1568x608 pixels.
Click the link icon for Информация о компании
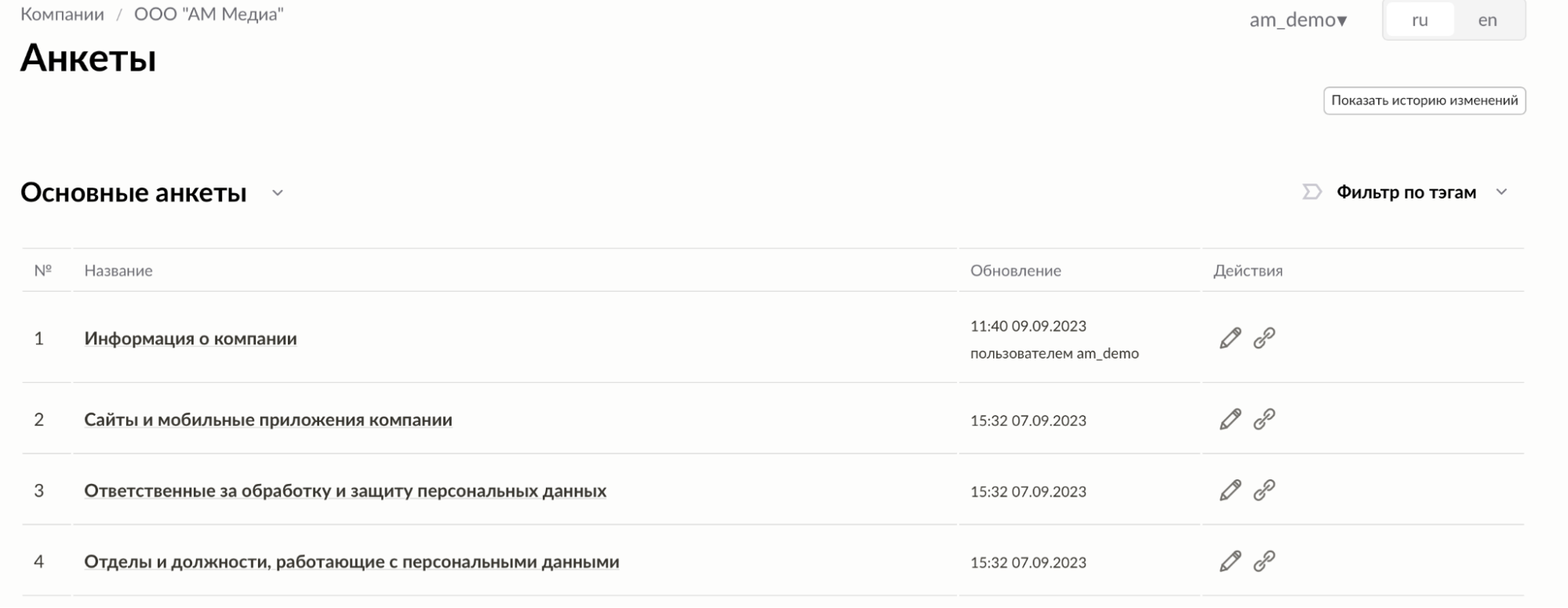click(1264, 338)
